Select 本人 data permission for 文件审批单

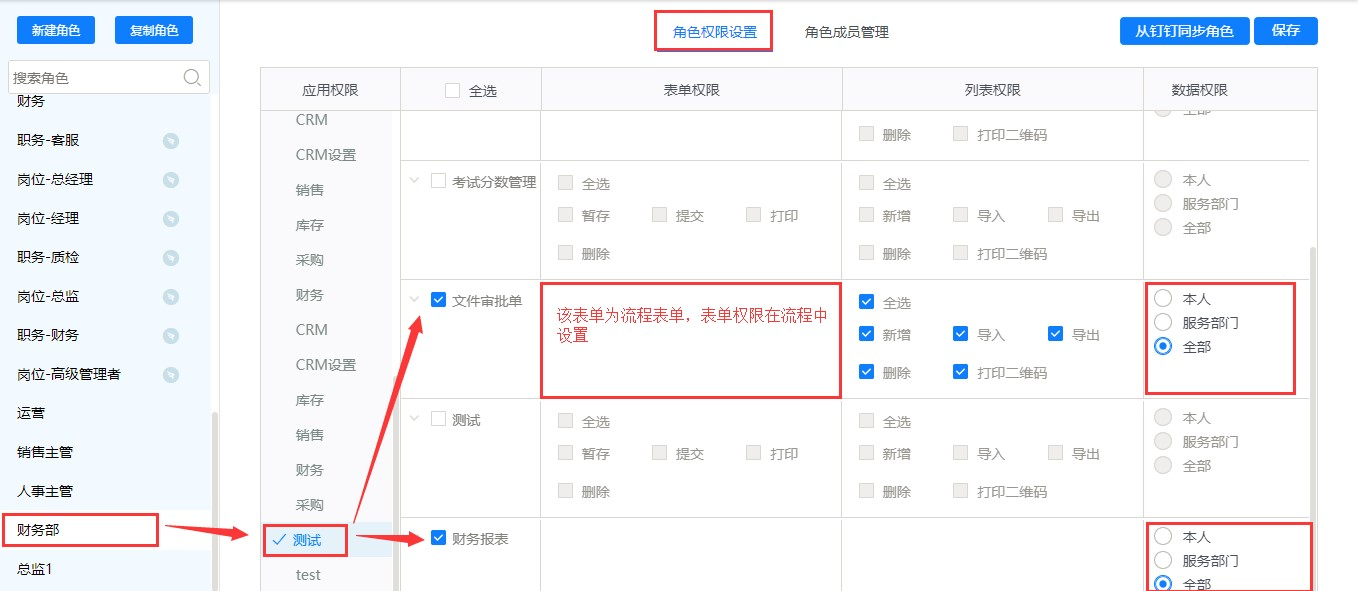point(1163,298)
